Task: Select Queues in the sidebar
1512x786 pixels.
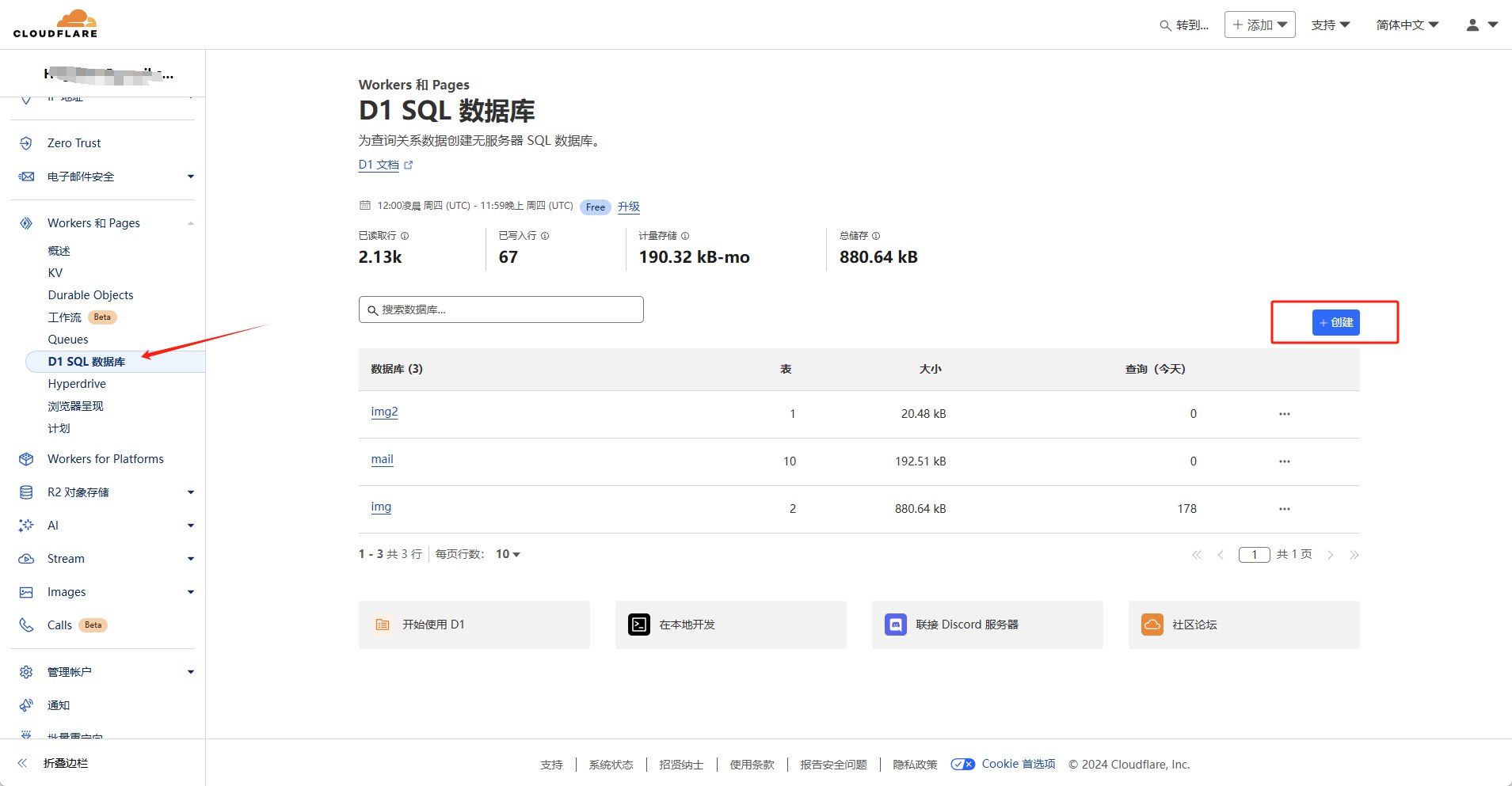Action: 68,340
